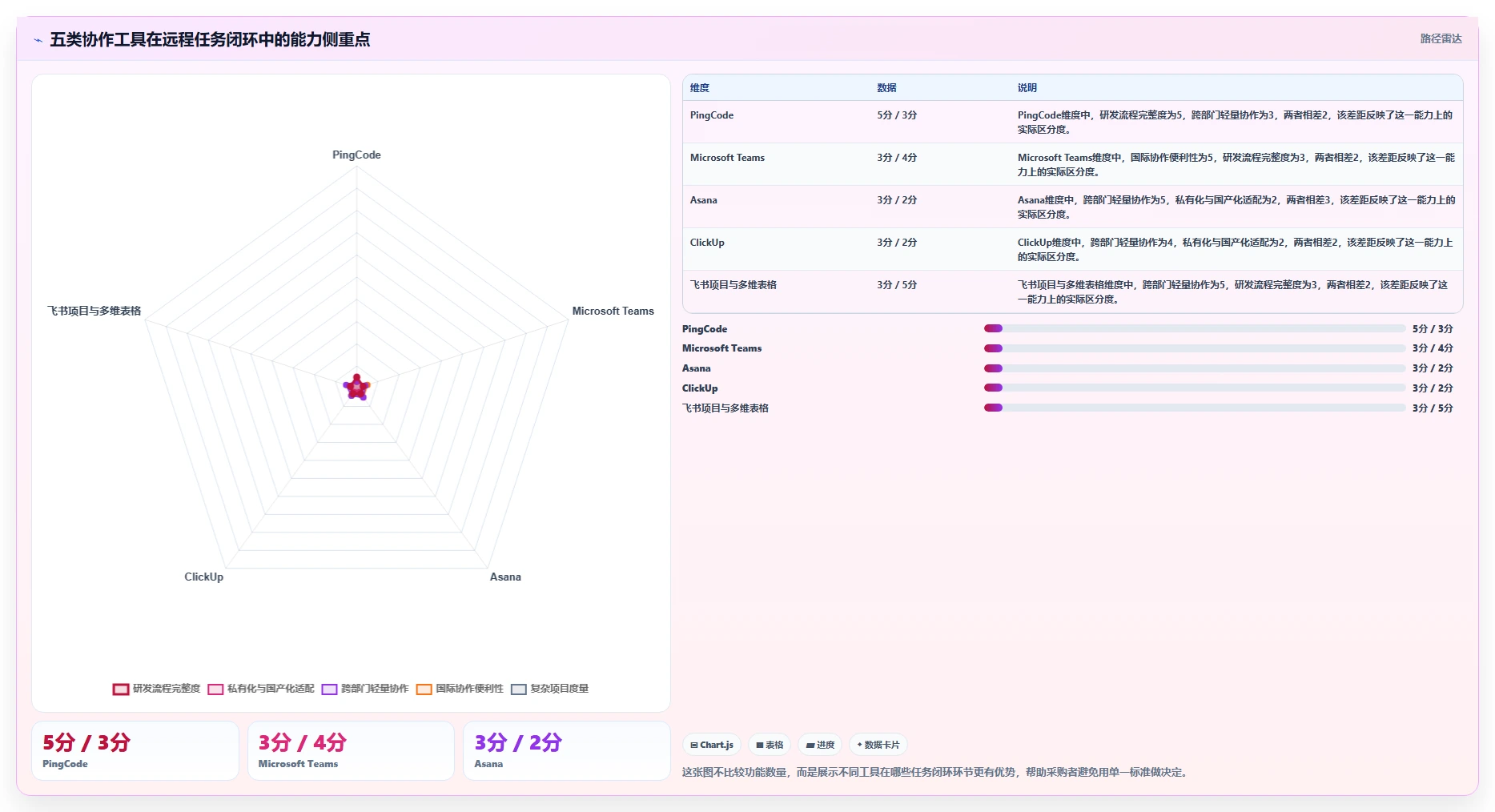Click the Microsoft Teams progress bar
This screenshot has height=812, width=1495.
click(x=1195, y=348)
